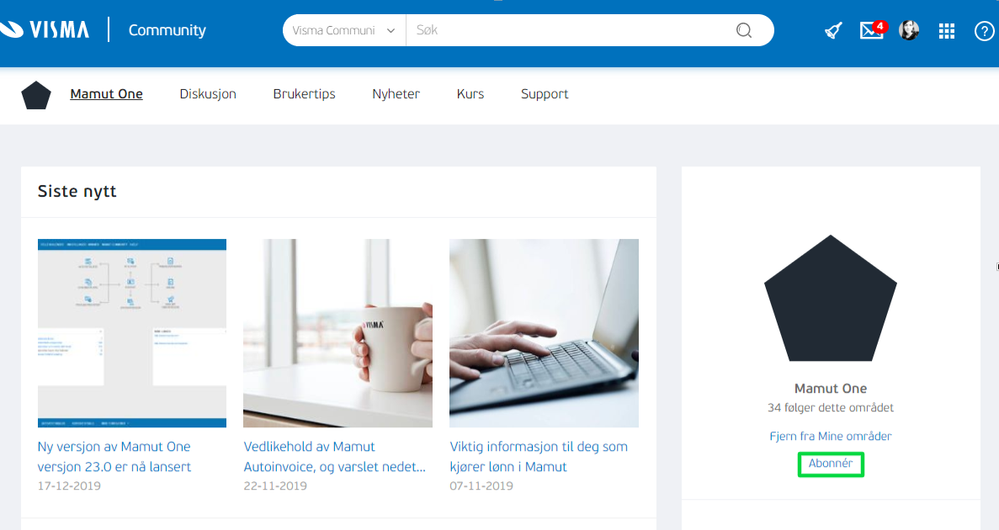Open the apps grid menu
This screenshot has width=999, height=530.
[946, 31]
